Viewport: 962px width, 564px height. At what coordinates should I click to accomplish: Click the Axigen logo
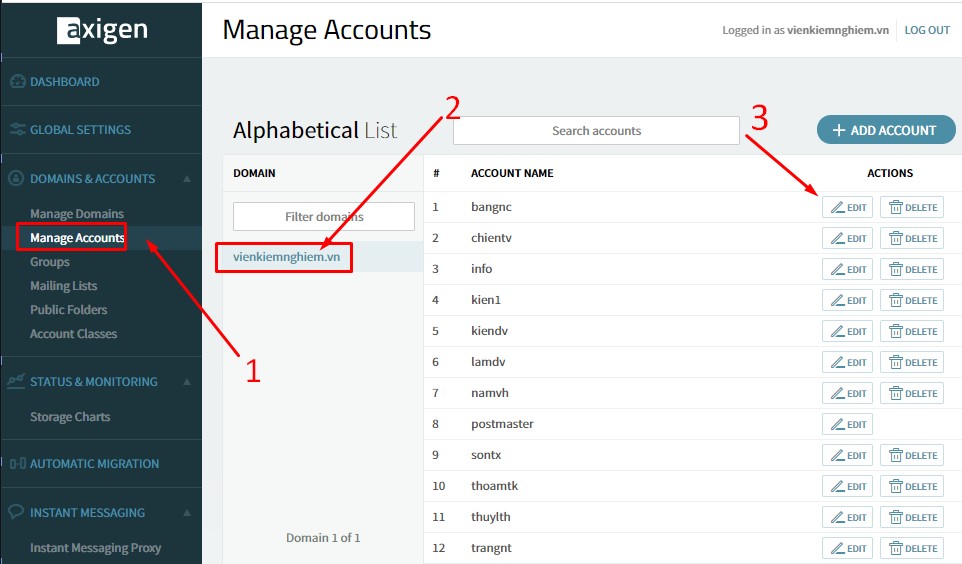(x=102, y=29)
